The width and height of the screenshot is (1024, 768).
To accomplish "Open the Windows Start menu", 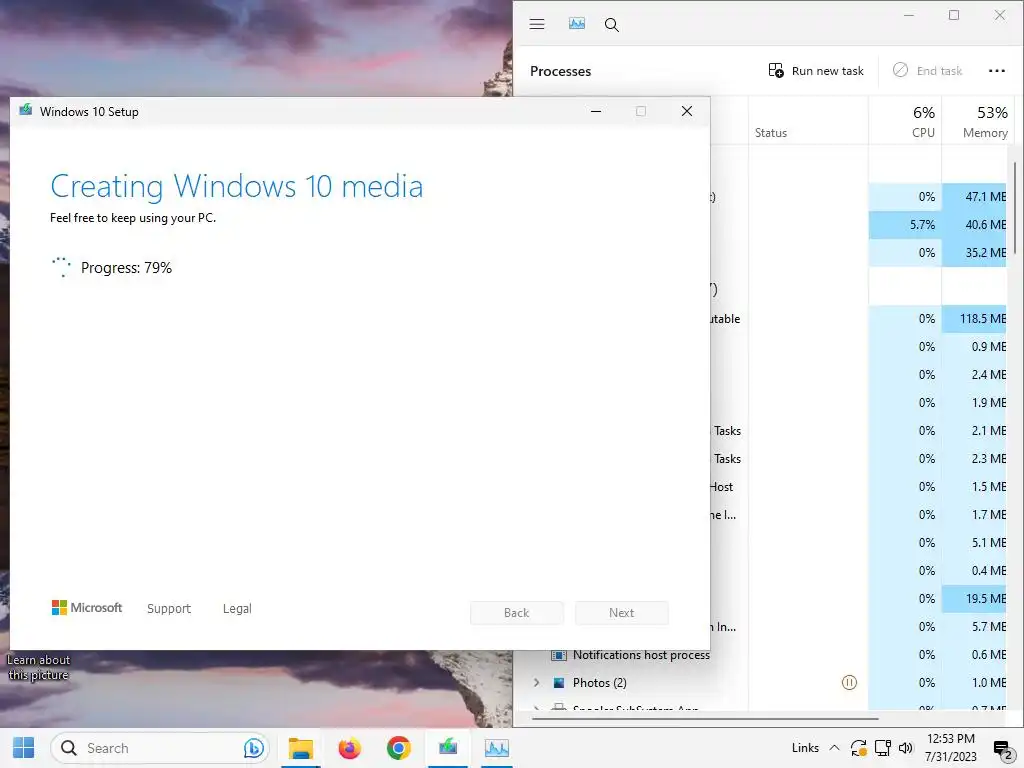I will pyautogui.click(x=24, y=748).
